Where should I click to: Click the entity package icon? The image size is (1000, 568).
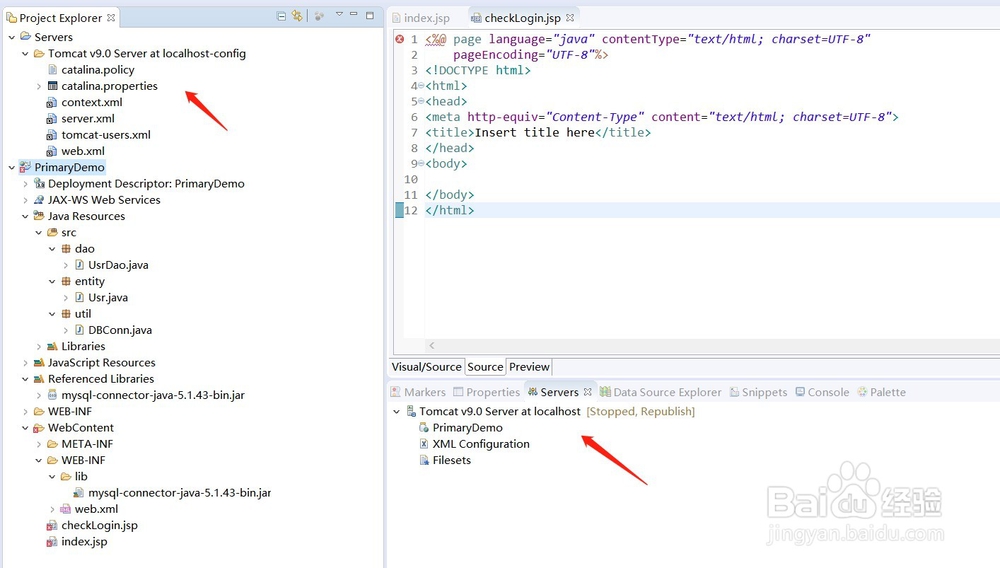66,281
